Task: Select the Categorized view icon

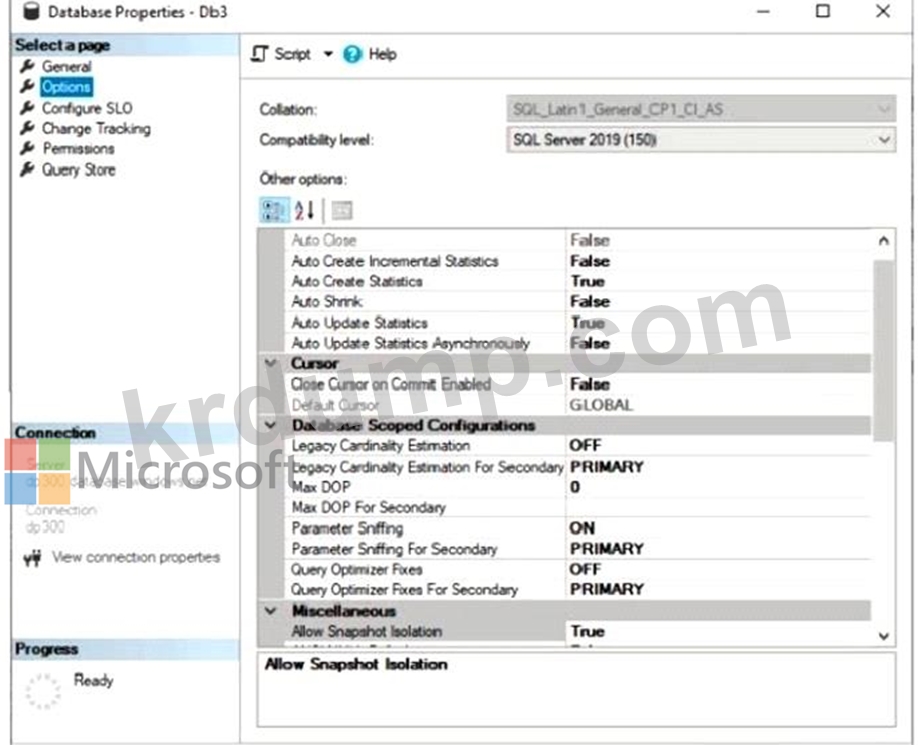Action: click(x=273, y=210)
